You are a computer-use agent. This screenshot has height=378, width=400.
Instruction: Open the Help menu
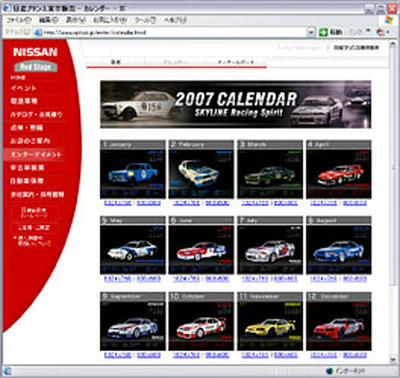pos(175,20)
